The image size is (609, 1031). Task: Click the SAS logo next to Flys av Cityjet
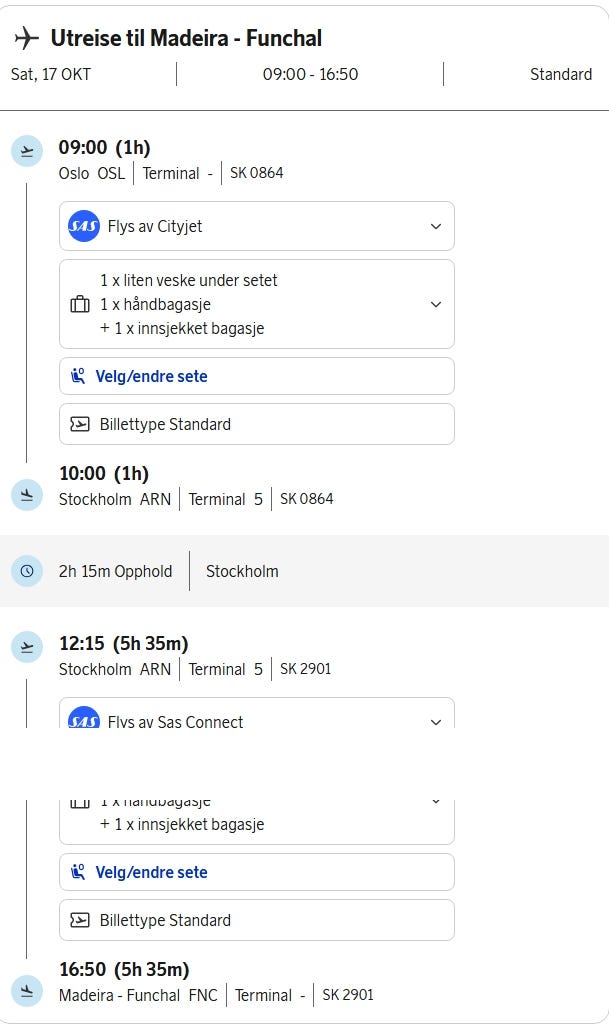pos(84,226)
